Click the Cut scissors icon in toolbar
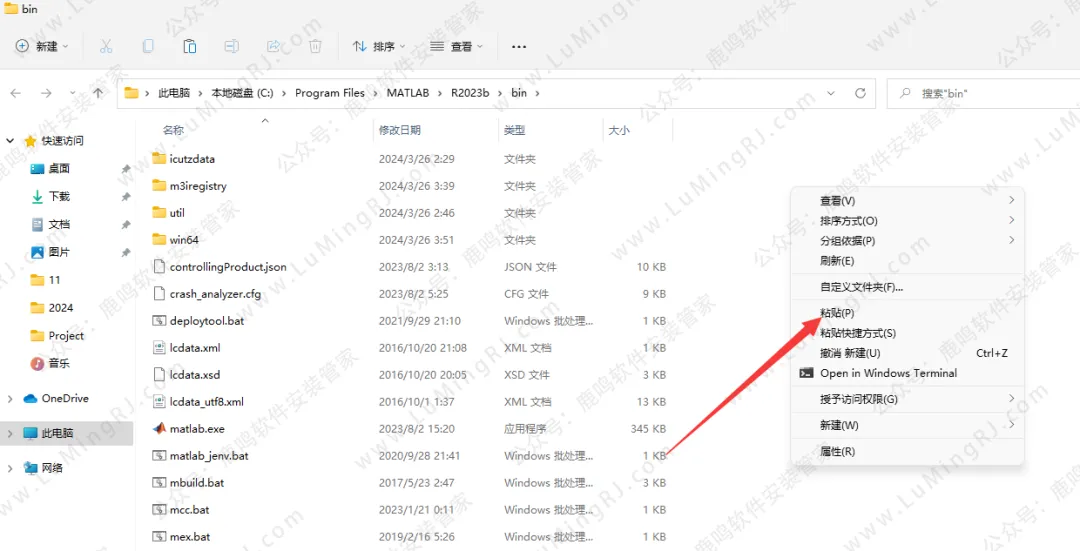 [x=105, y=46]
